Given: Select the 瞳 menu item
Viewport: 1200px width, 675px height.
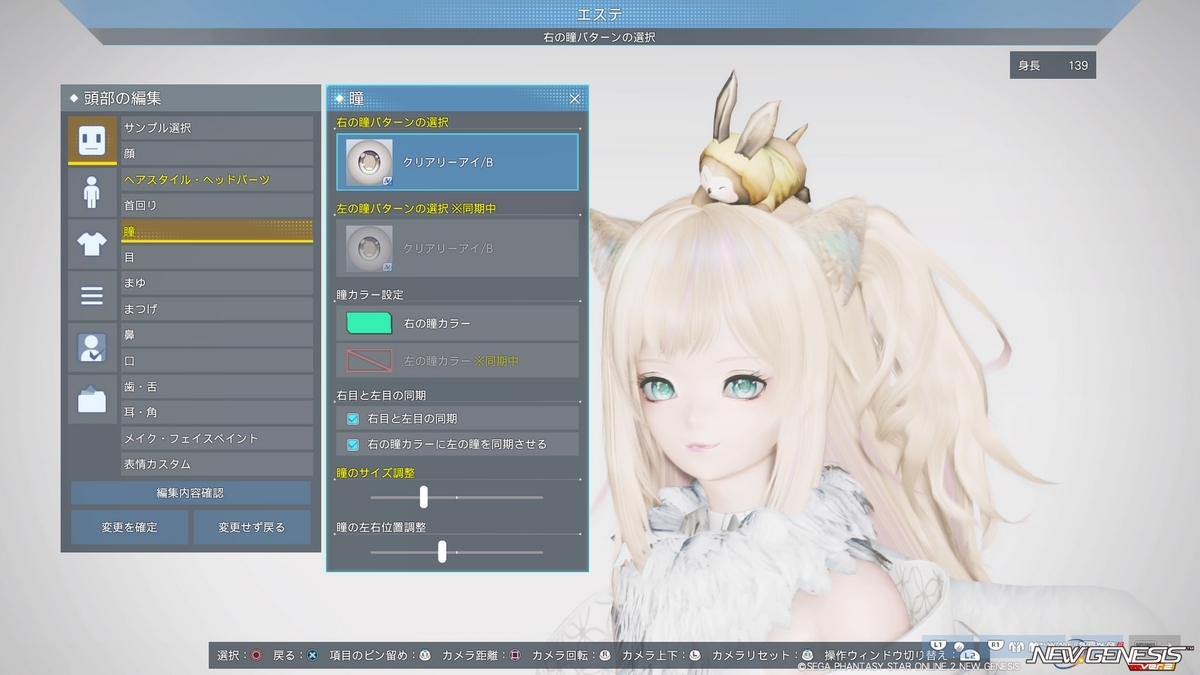Looking at the screenshot, I should click(x=217, y=231).
